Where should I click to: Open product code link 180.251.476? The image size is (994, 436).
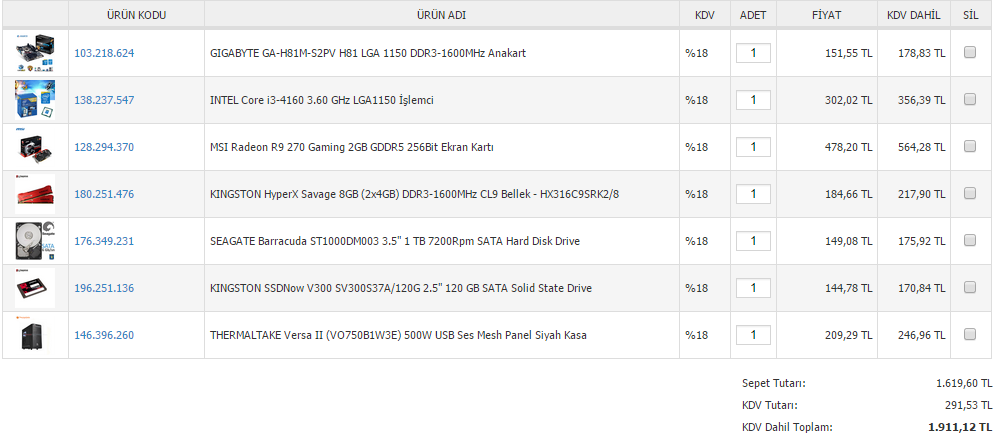pyautogui.click(x=104, y=194)
